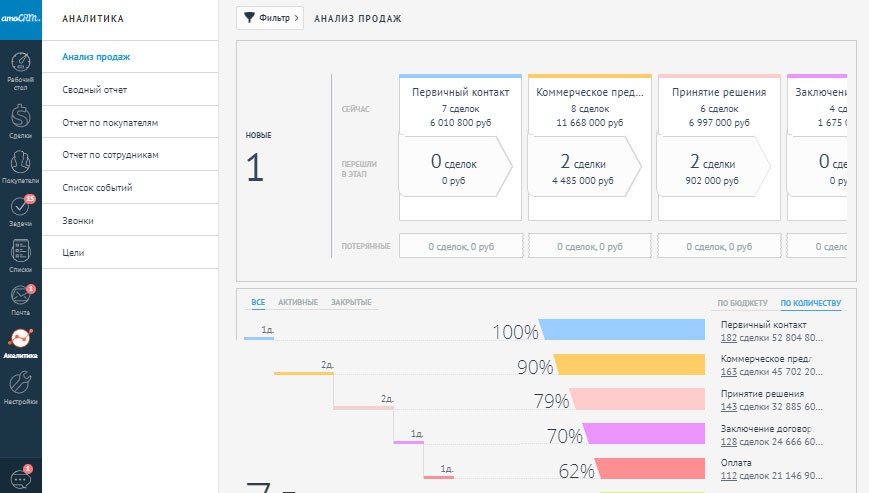Go to Покупатели section icon
The image size is (869, 493).
(x=20, y=165)
